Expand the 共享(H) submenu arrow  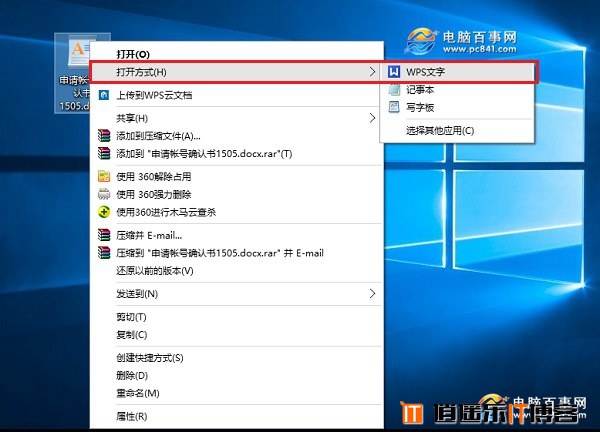pyautogui.click(x=372, y=118)
